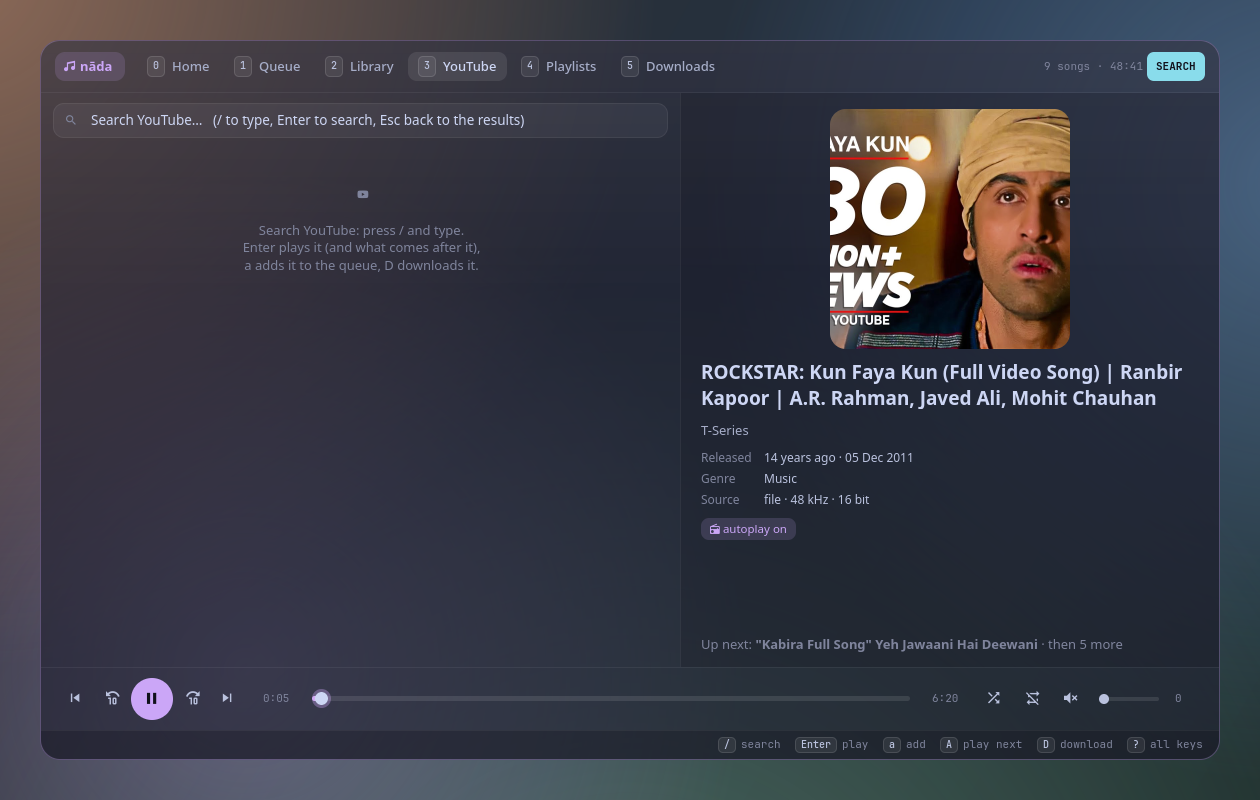Click the volume slider
This screenshot has height=800, width=1260.
(1129, 698)
